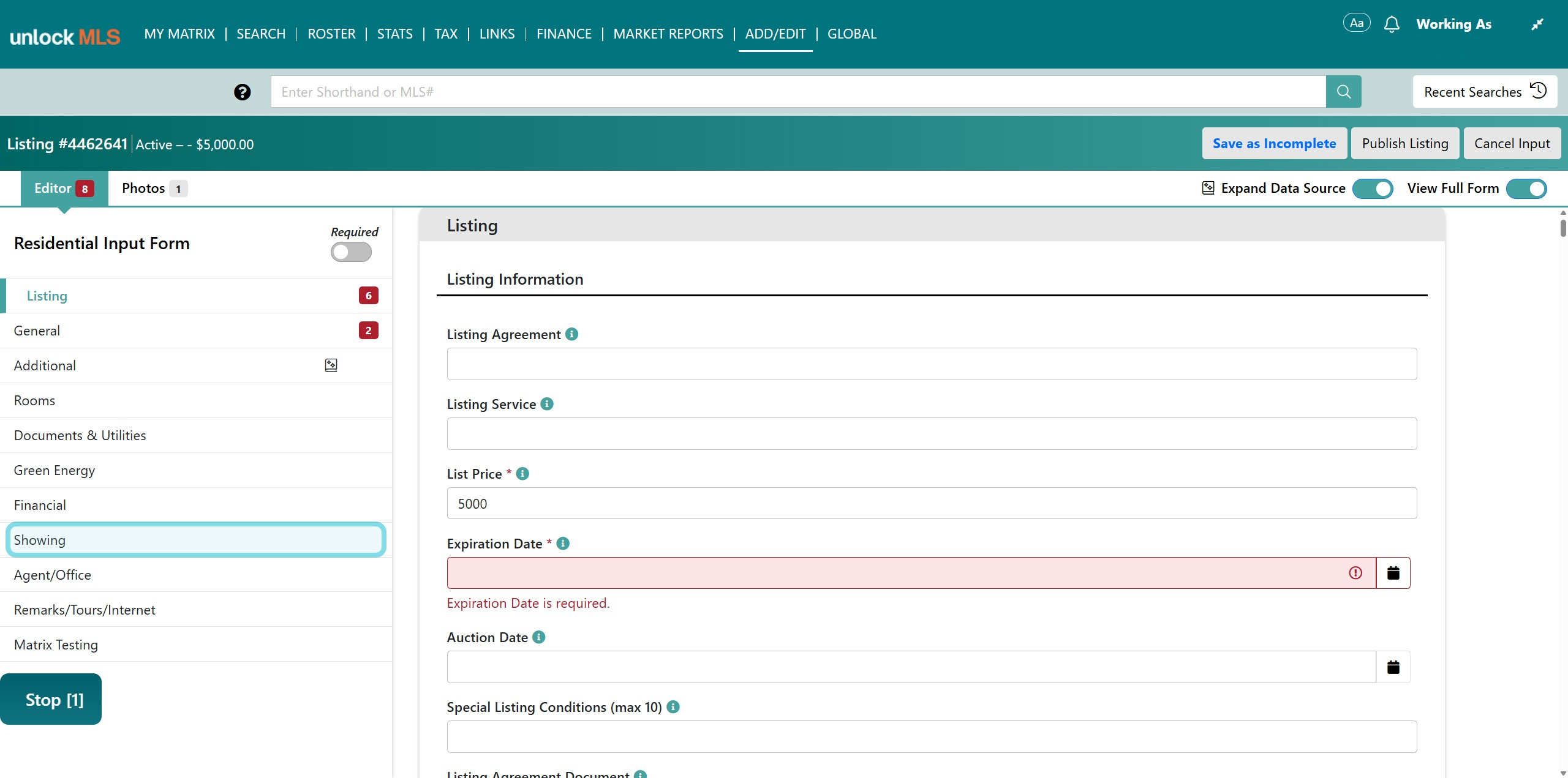The width and height of the screenshot is (1568, 778).
Task: Switch to the Photos tab
Action: pos(154,189)
